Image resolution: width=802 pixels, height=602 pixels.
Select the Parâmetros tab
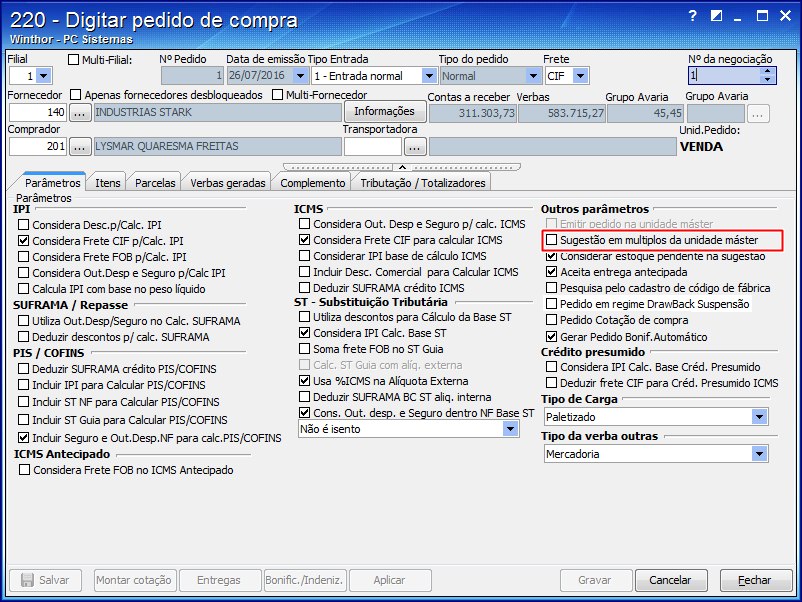pyautogui.click(x=52, y=182)
